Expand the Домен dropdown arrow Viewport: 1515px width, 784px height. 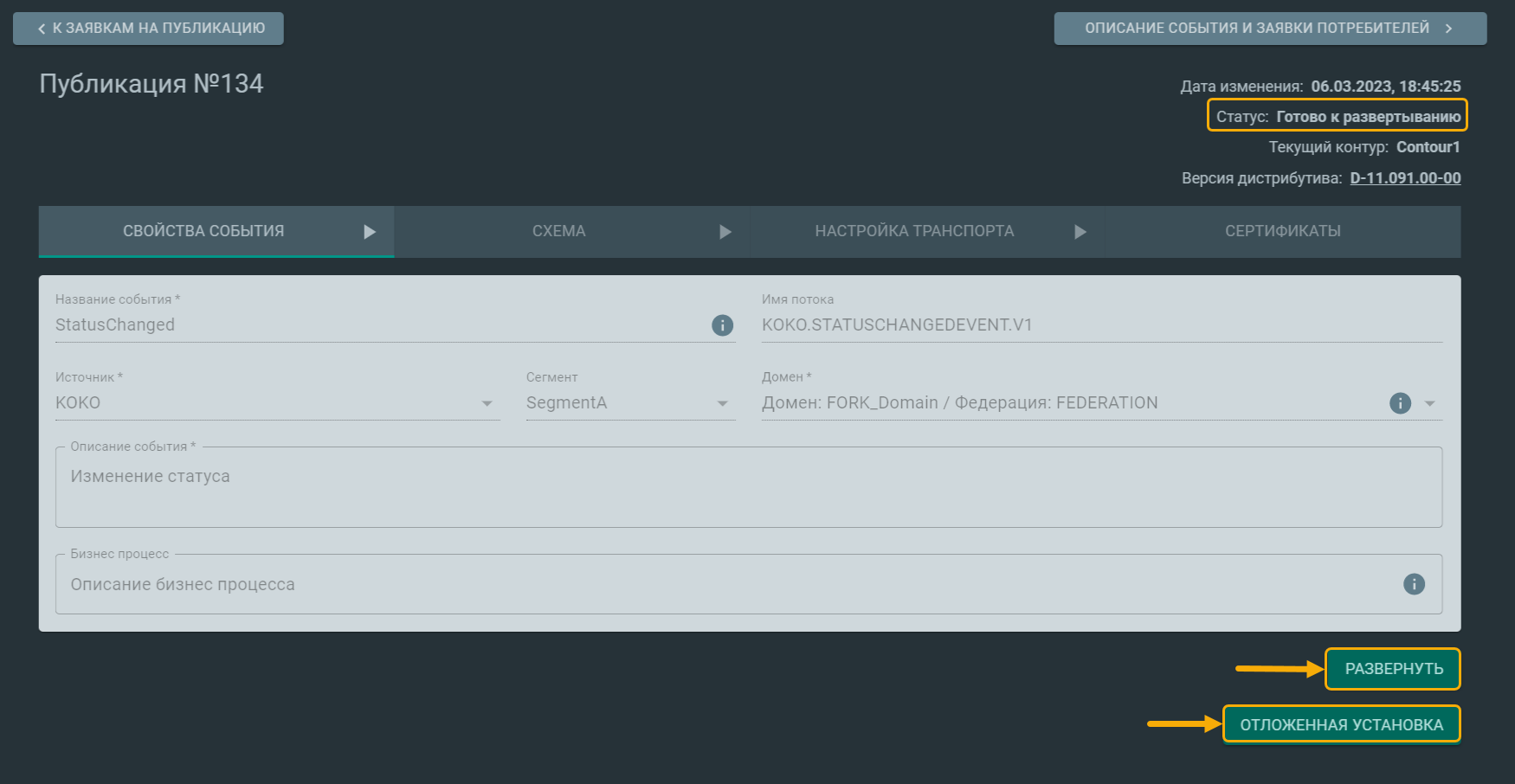1429,403
